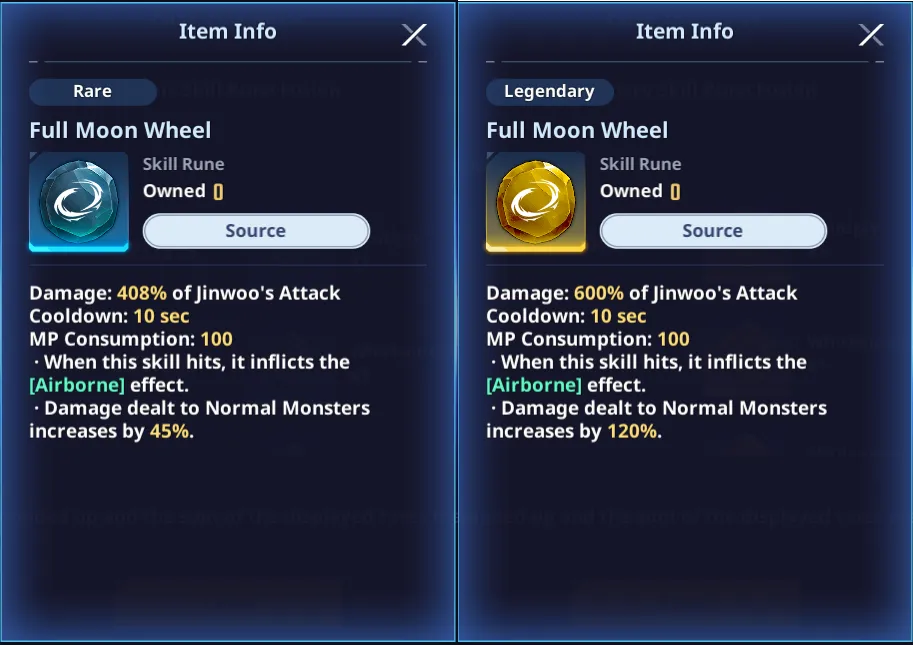Click the 45% Normal Monsters bonus value
Screen dimensions: 913x645
click(x=169, y=431)
